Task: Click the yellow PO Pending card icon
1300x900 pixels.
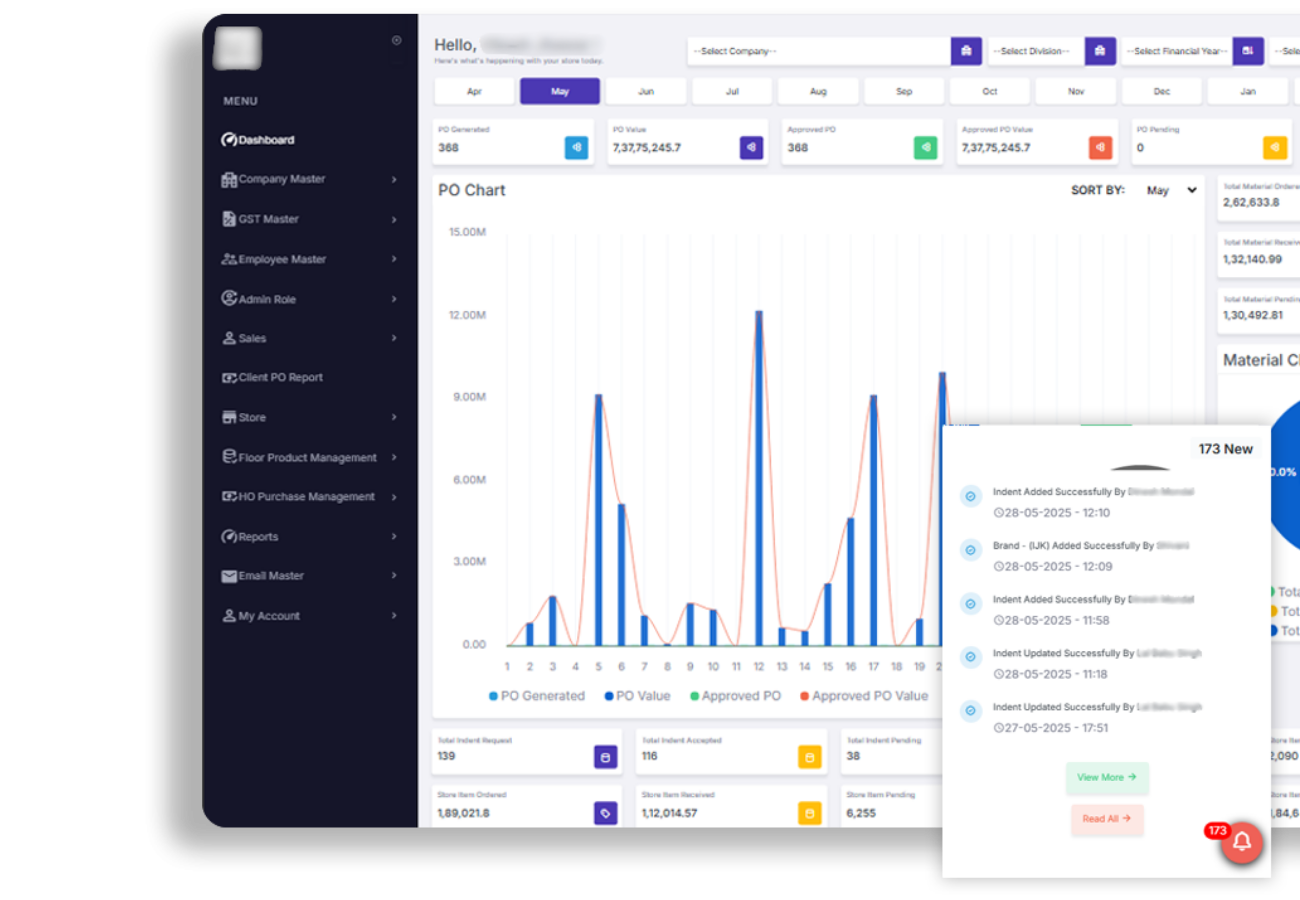Action: point(1275,148)
